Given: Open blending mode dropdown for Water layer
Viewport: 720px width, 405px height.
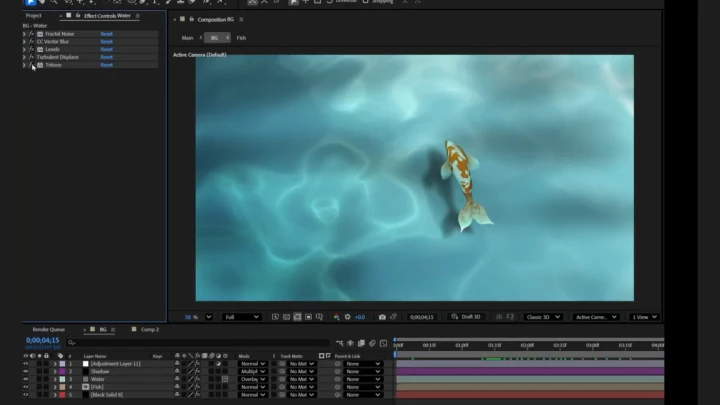Looking at the screenshot, I should coord(253,380).
